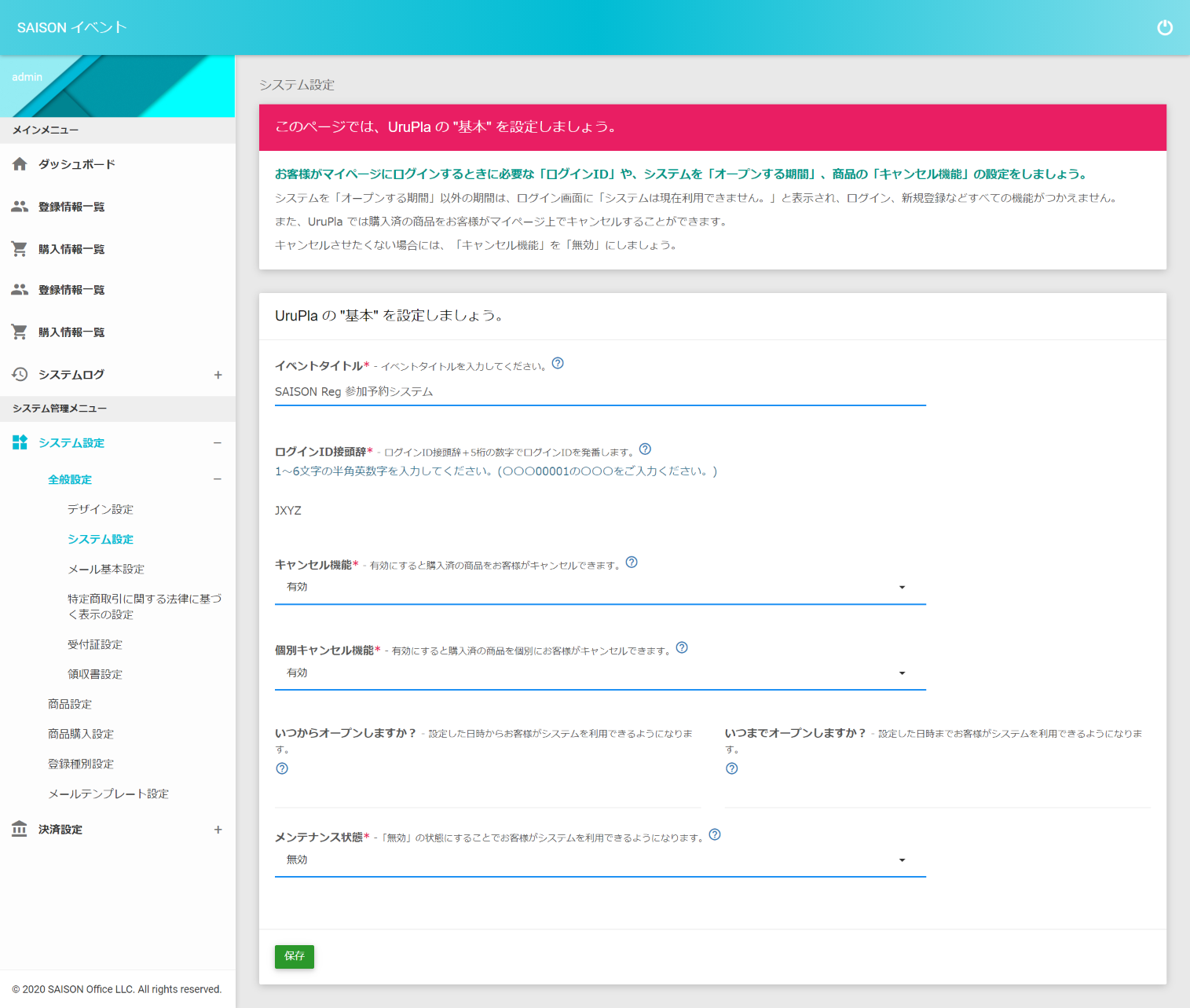Go to メールテンプレート設定

click(108, 794)
